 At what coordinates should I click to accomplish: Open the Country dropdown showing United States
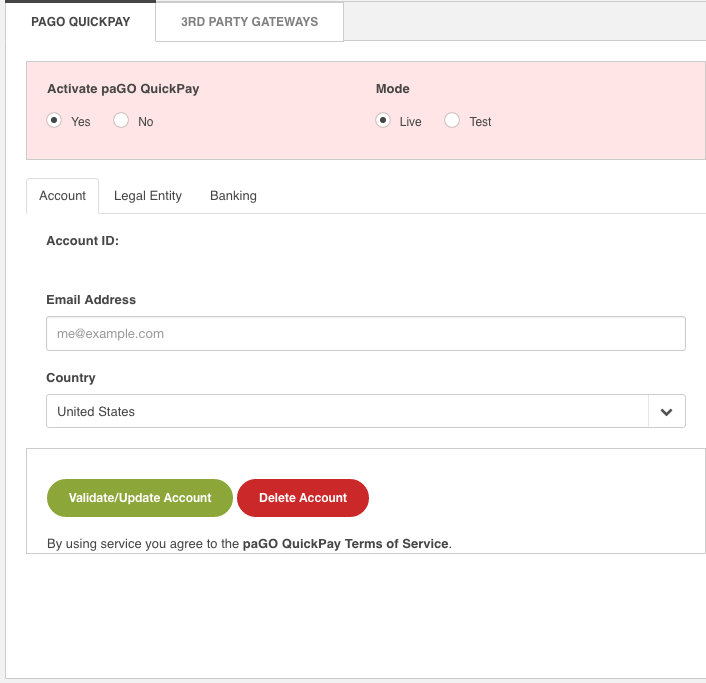366,411
